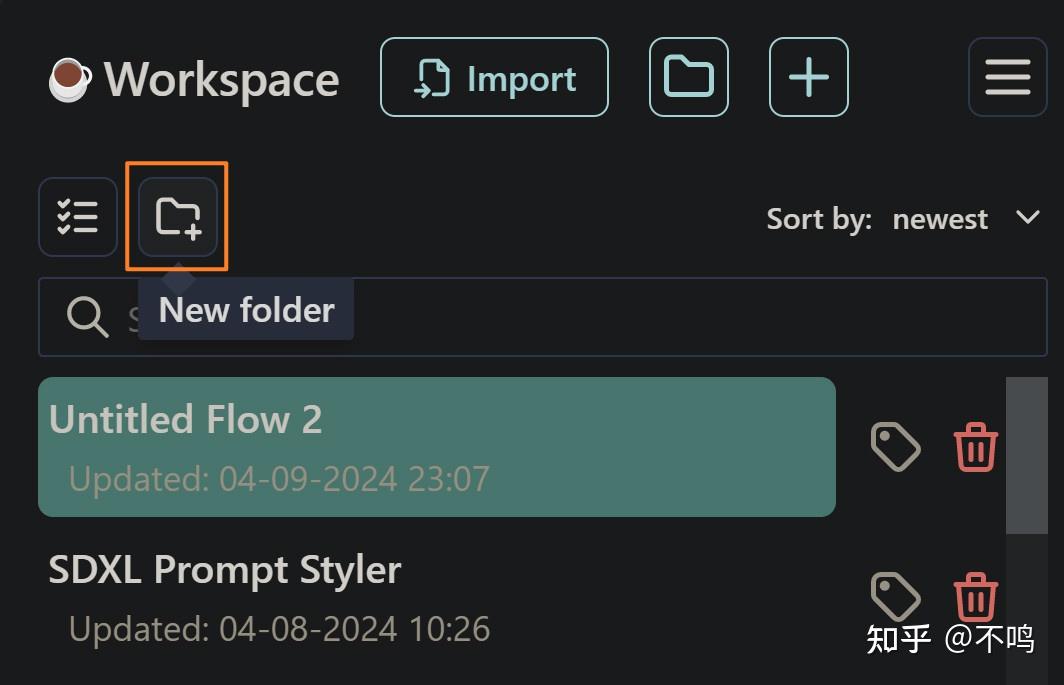The image size is (1064, 685).
Task: Expand the sort order chevron arrow
Action: coord(1027,218)
